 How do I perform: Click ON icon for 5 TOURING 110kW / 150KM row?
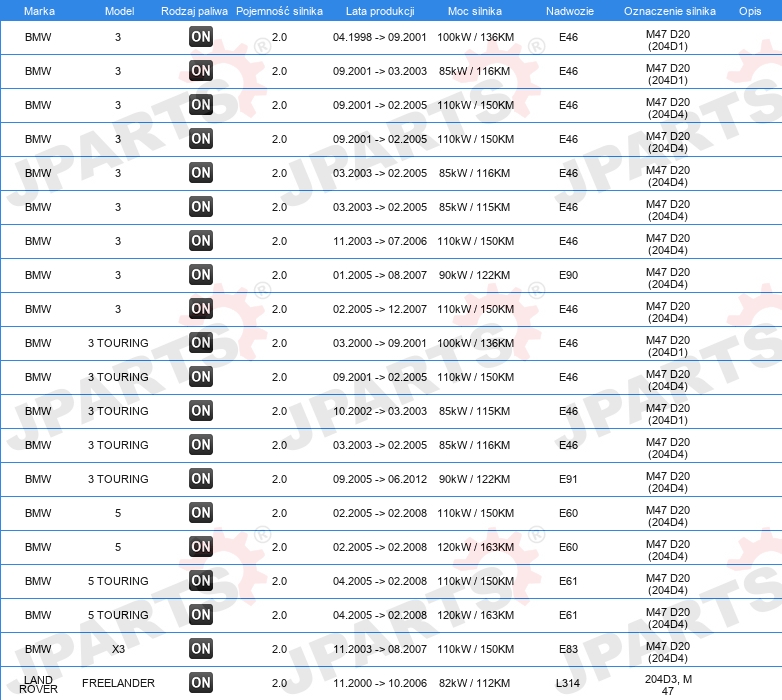click(201, 580)
